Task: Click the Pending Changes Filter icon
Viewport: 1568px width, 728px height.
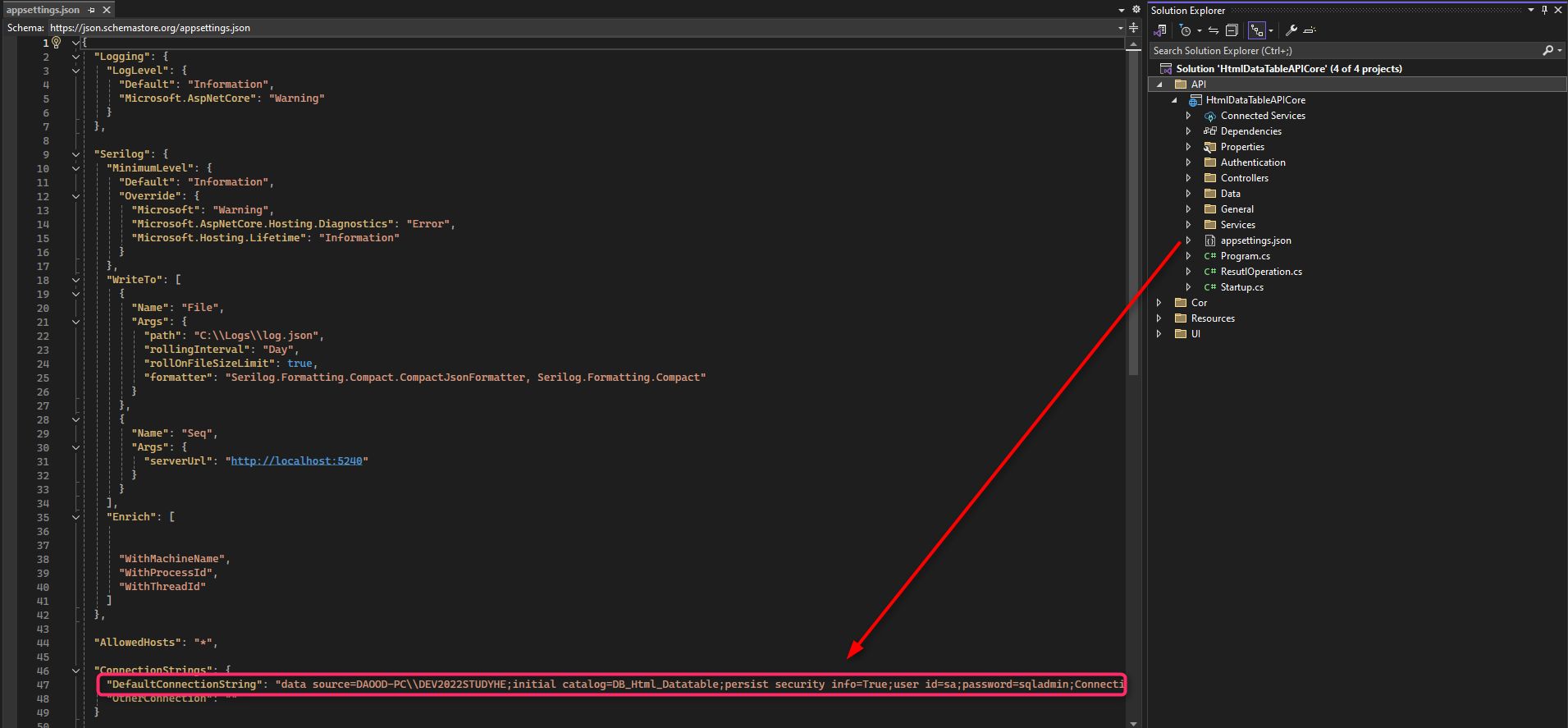Action: (x=1185, y=30)
